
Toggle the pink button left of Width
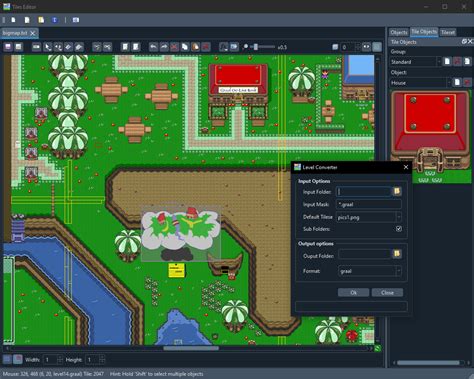18,359
